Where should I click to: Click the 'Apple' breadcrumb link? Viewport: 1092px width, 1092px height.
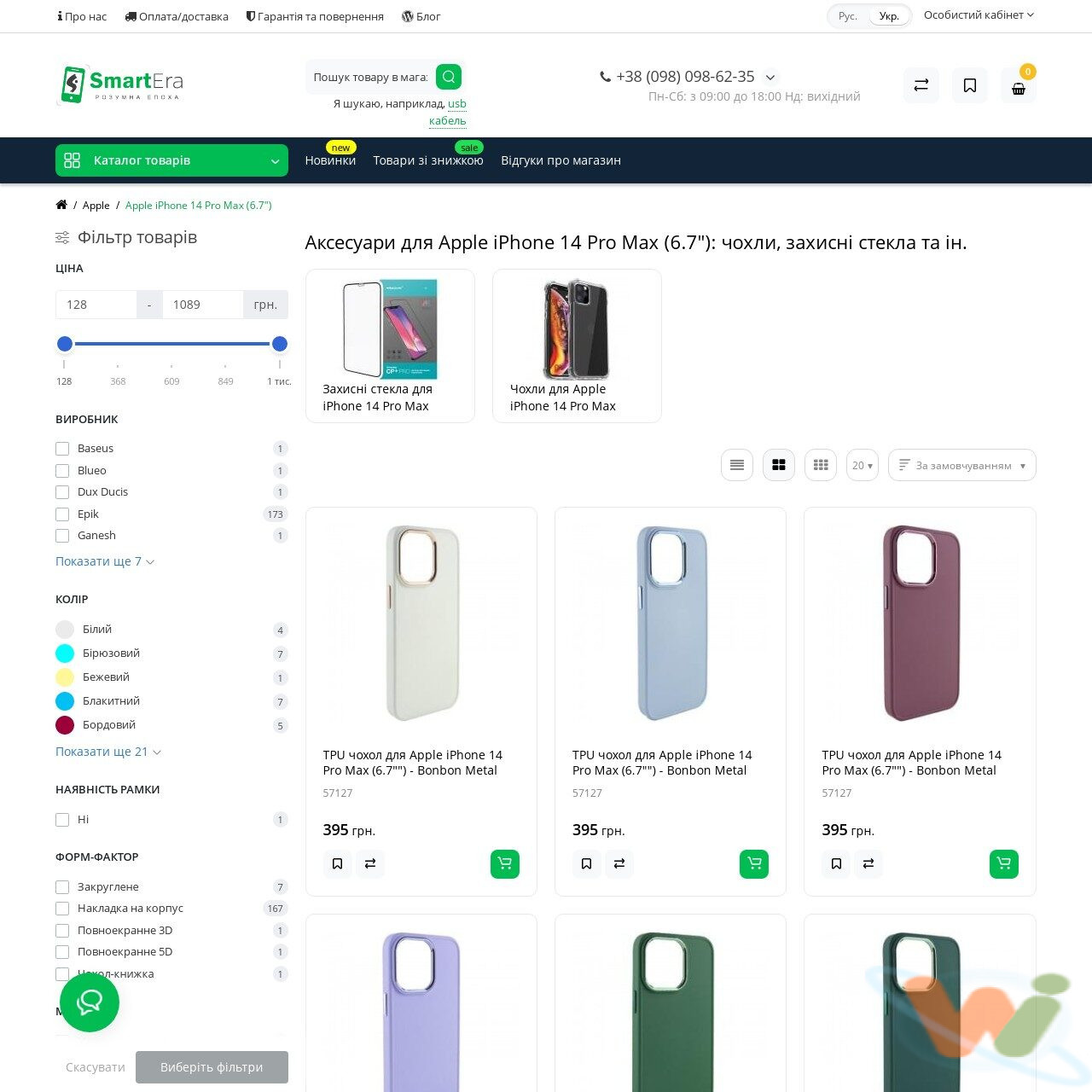[x=96, y=206]
